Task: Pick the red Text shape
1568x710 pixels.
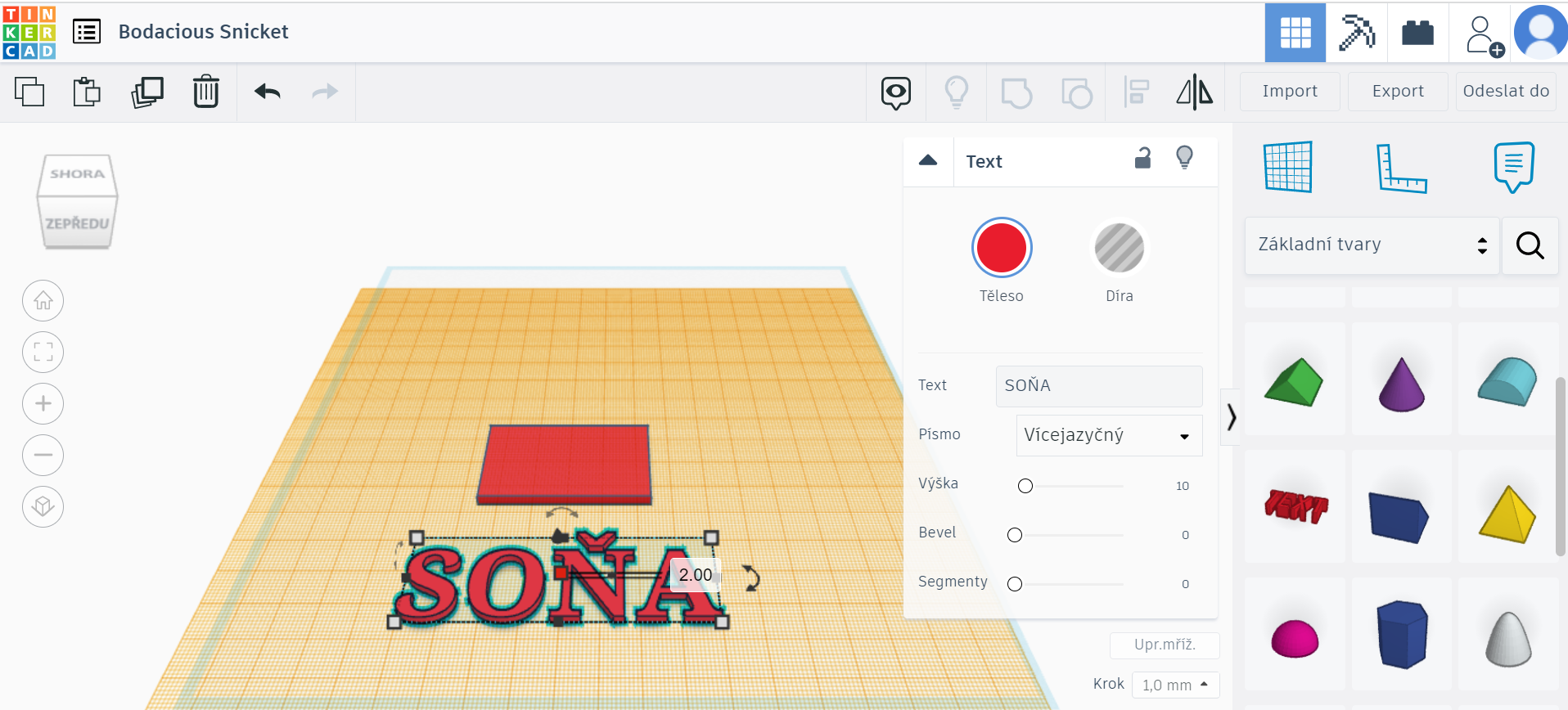Action: coord(1295,506)
